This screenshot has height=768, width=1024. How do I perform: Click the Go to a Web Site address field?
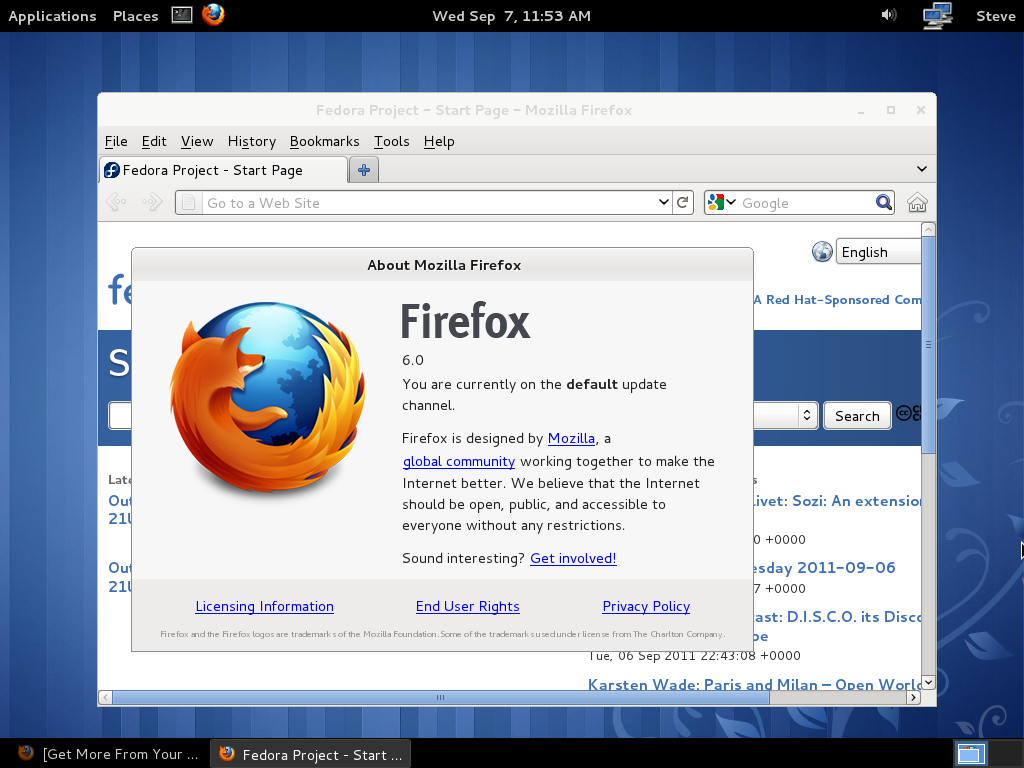428,202
